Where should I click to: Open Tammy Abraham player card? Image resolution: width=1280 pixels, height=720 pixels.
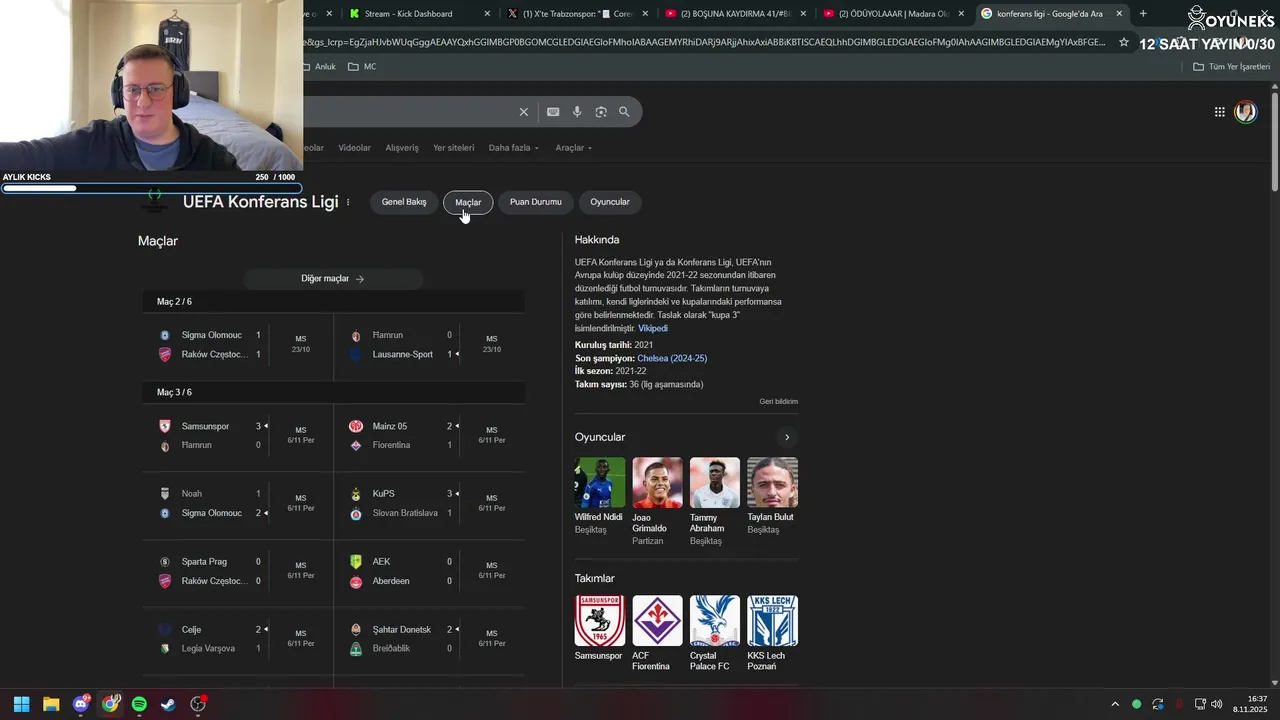[x=714, y=501]
